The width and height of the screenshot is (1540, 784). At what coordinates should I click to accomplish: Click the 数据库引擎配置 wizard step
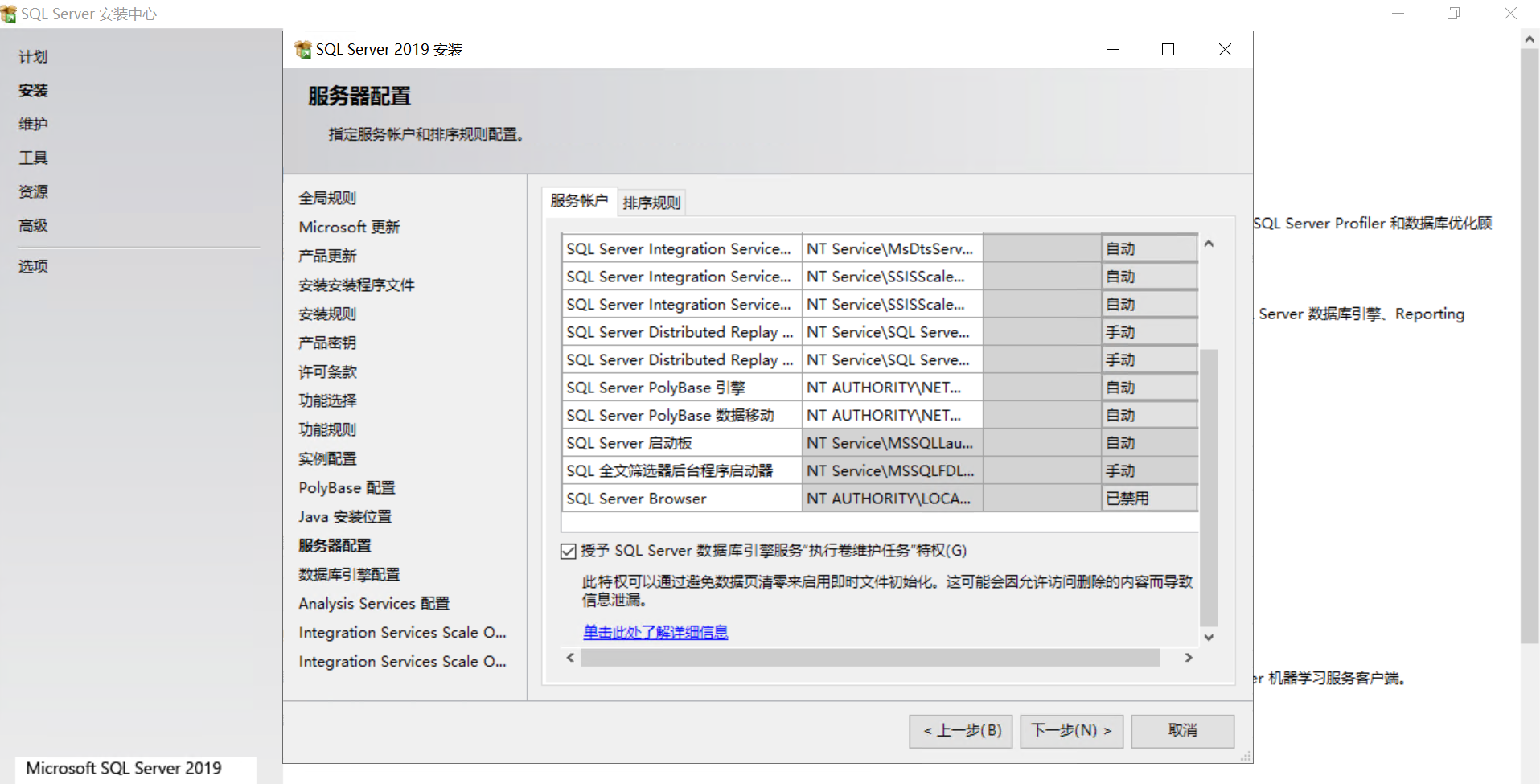pyautogui.click(x=349, y=574)
